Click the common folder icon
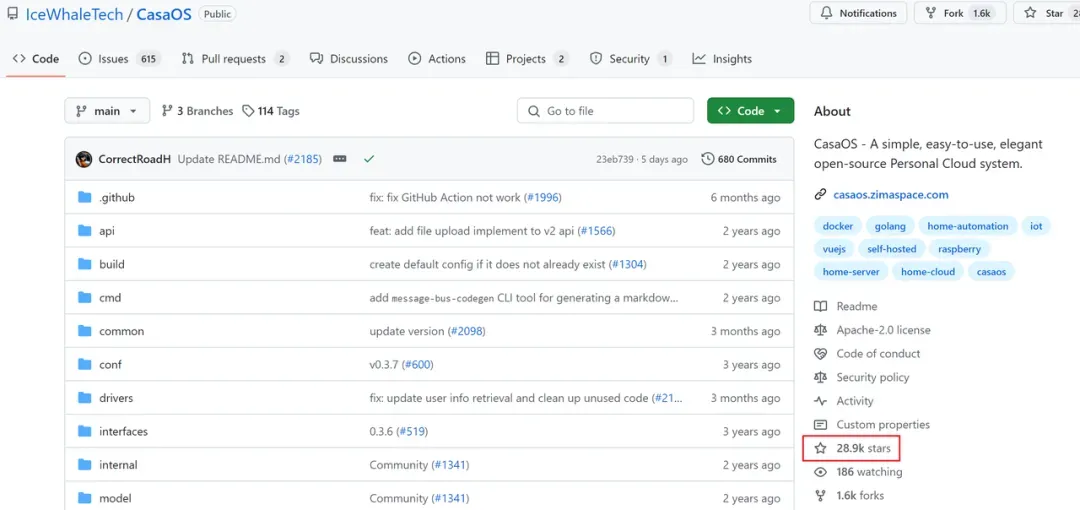Screen dimensions: 1080x510 click(85, 331)
